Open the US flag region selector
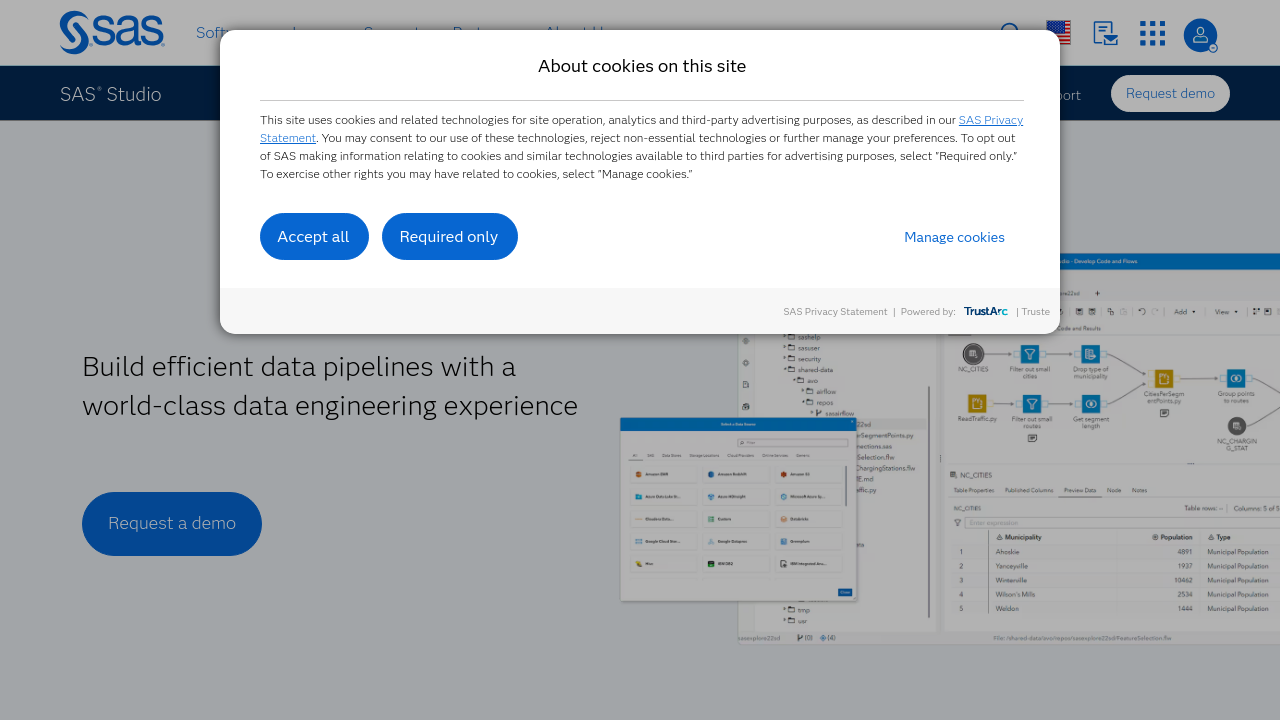 (1058, 33)
